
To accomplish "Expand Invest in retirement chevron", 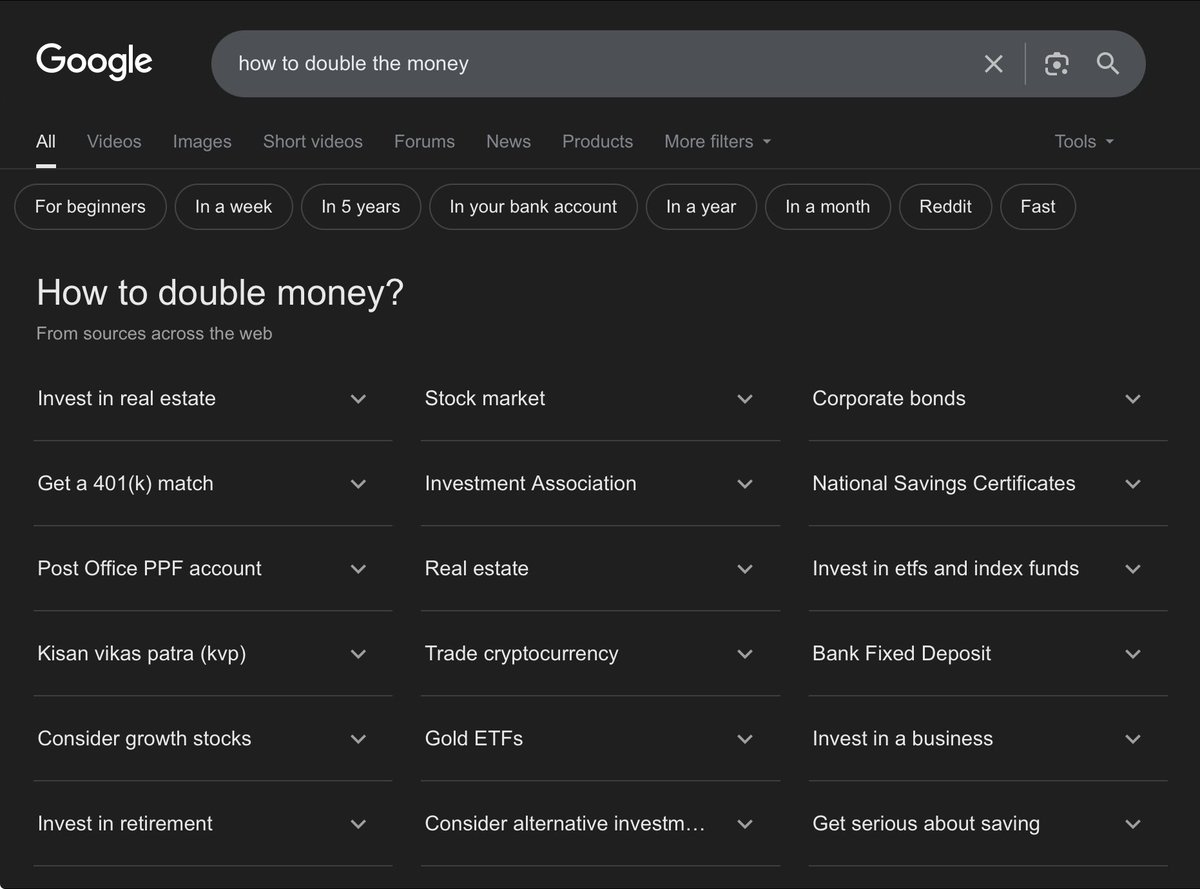I will 358,824.
